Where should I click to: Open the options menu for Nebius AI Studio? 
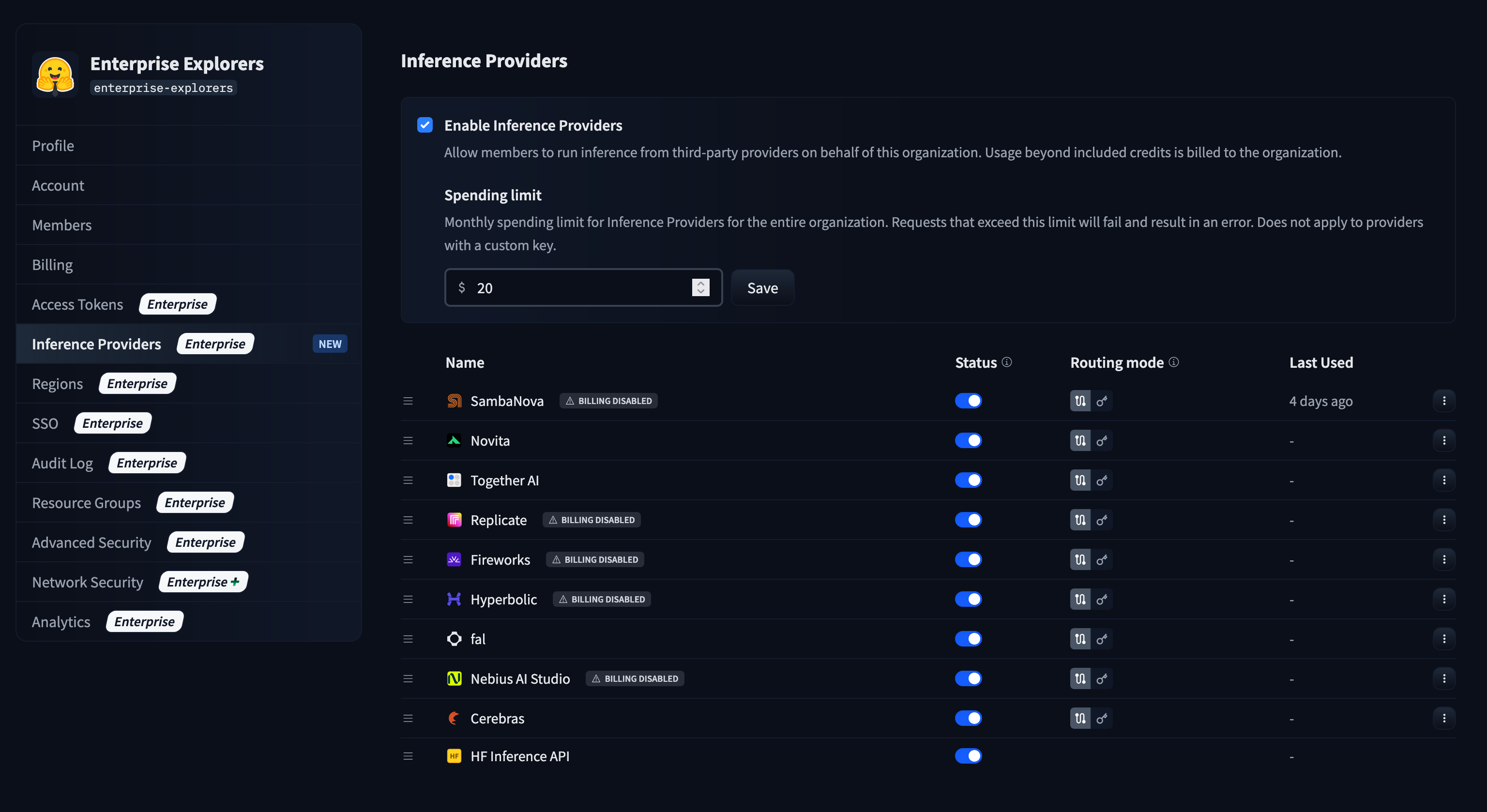pos(1444,678)
